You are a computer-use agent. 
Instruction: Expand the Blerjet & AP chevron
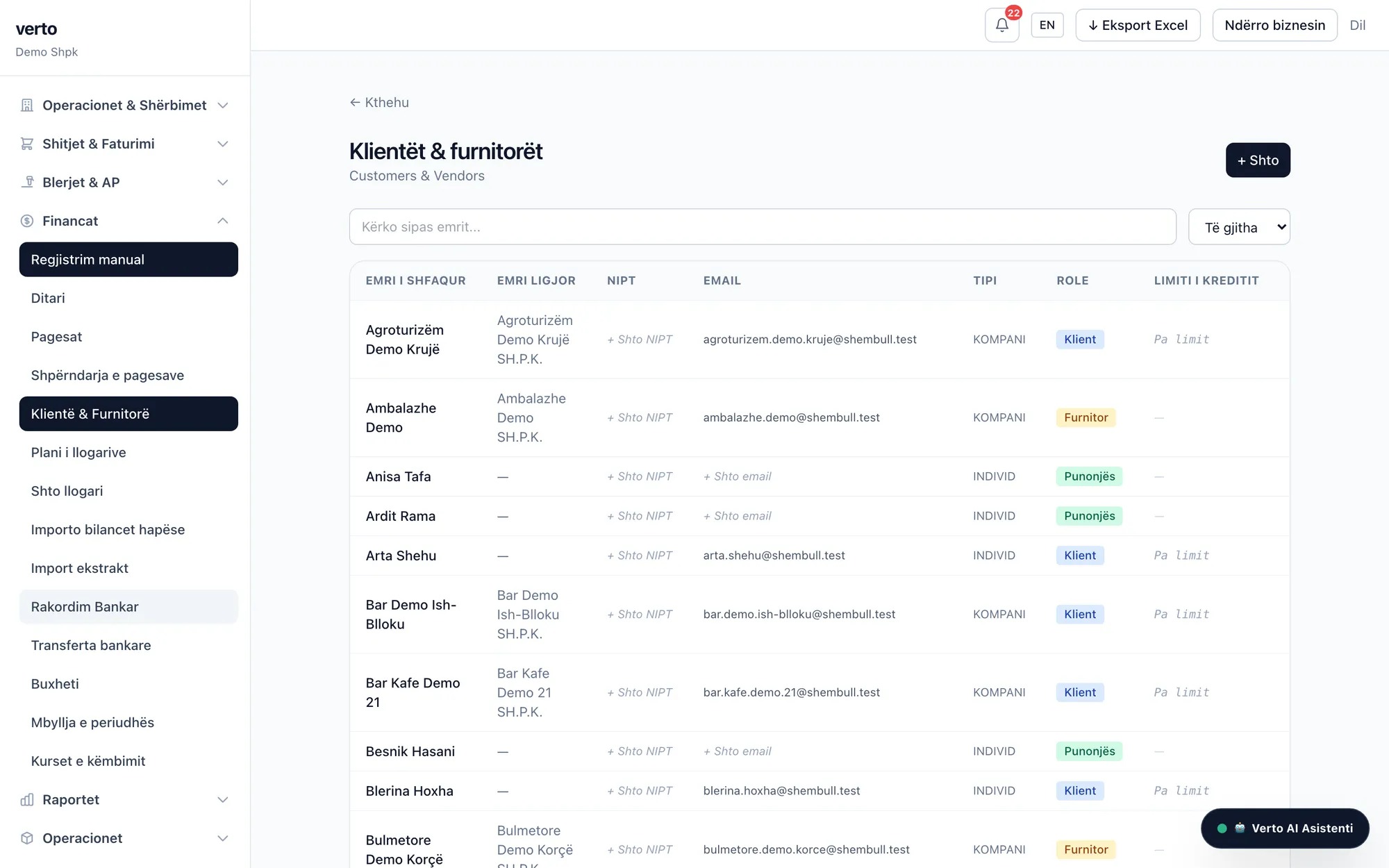223,182
